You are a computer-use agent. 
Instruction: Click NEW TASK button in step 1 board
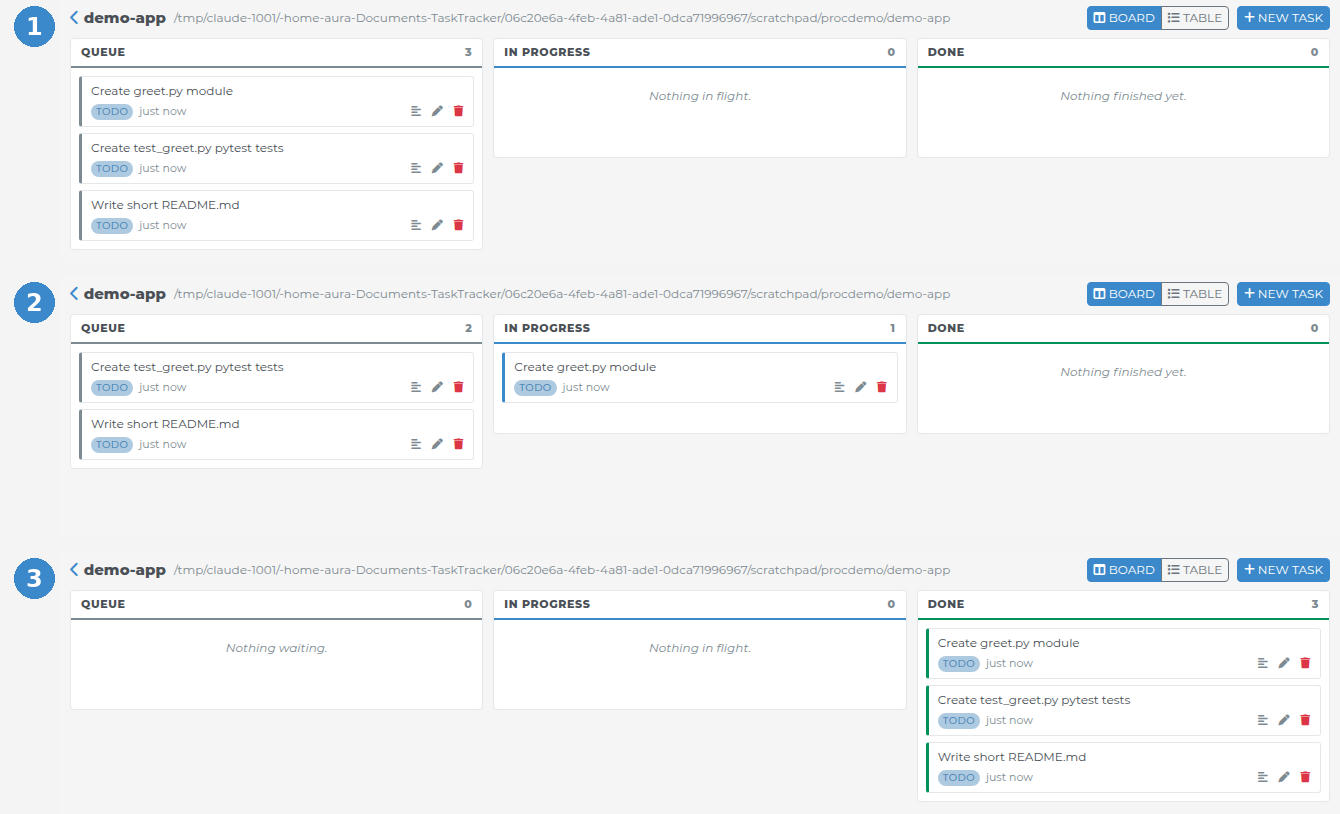click(1283, 18)
